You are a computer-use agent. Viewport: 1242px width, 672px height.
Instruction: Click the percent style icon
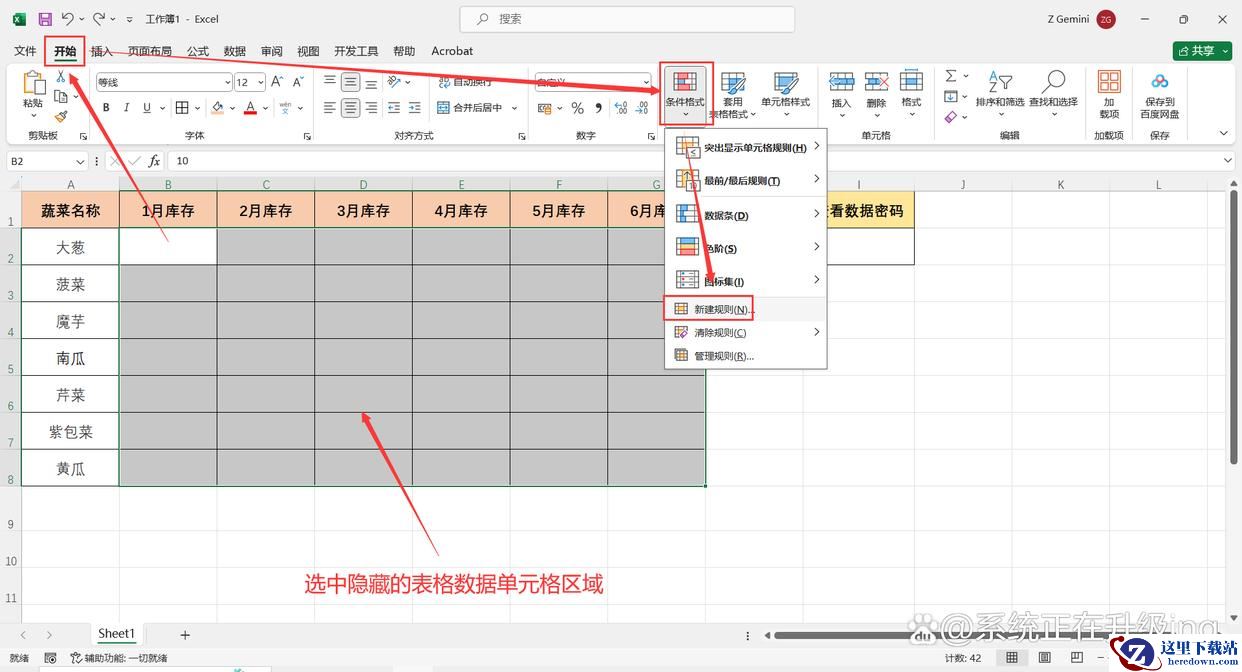(x=577, y=108)
